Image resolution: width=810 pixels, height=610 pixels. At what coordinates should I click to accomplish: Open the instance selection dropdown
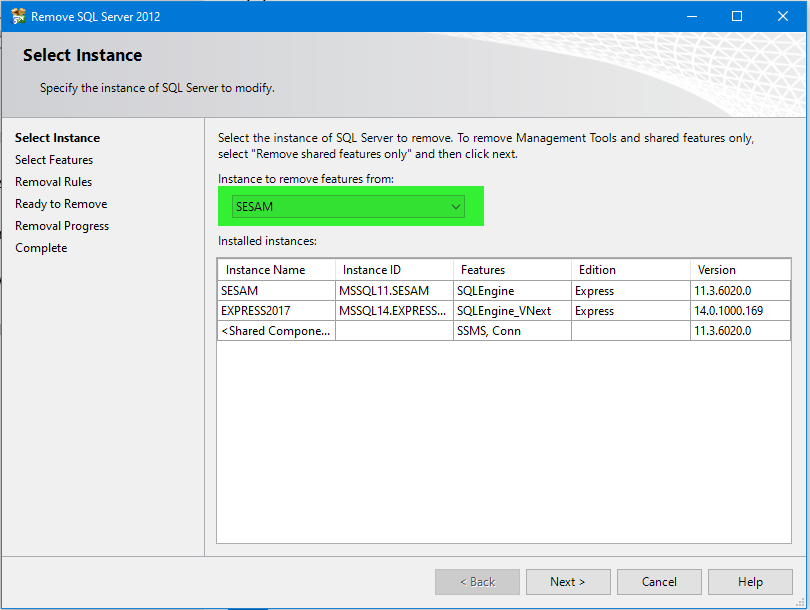click(349, 207)
